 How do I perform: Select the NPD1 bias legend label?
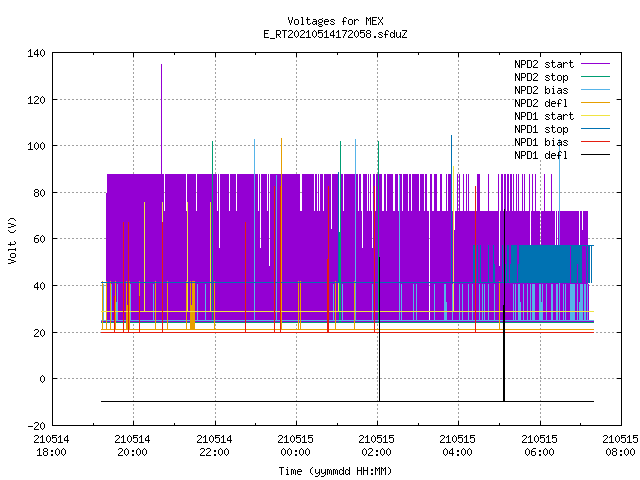(541, 142)
